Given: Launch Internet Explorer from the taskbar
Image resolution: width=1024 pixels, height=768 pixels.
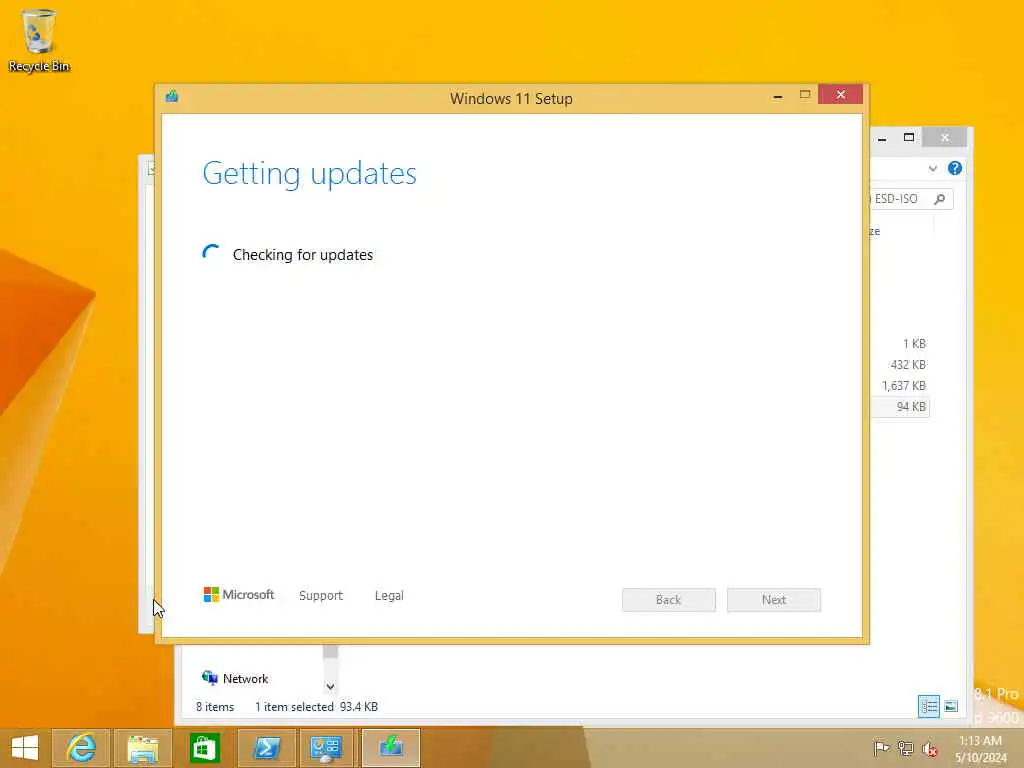Looking at the screenshot, I should 81,747.
